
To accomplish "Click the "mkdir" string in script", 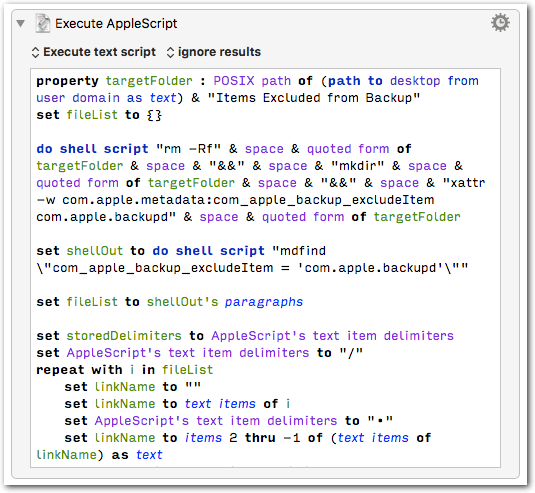I will pyautogui.click(x=358, y=166).
